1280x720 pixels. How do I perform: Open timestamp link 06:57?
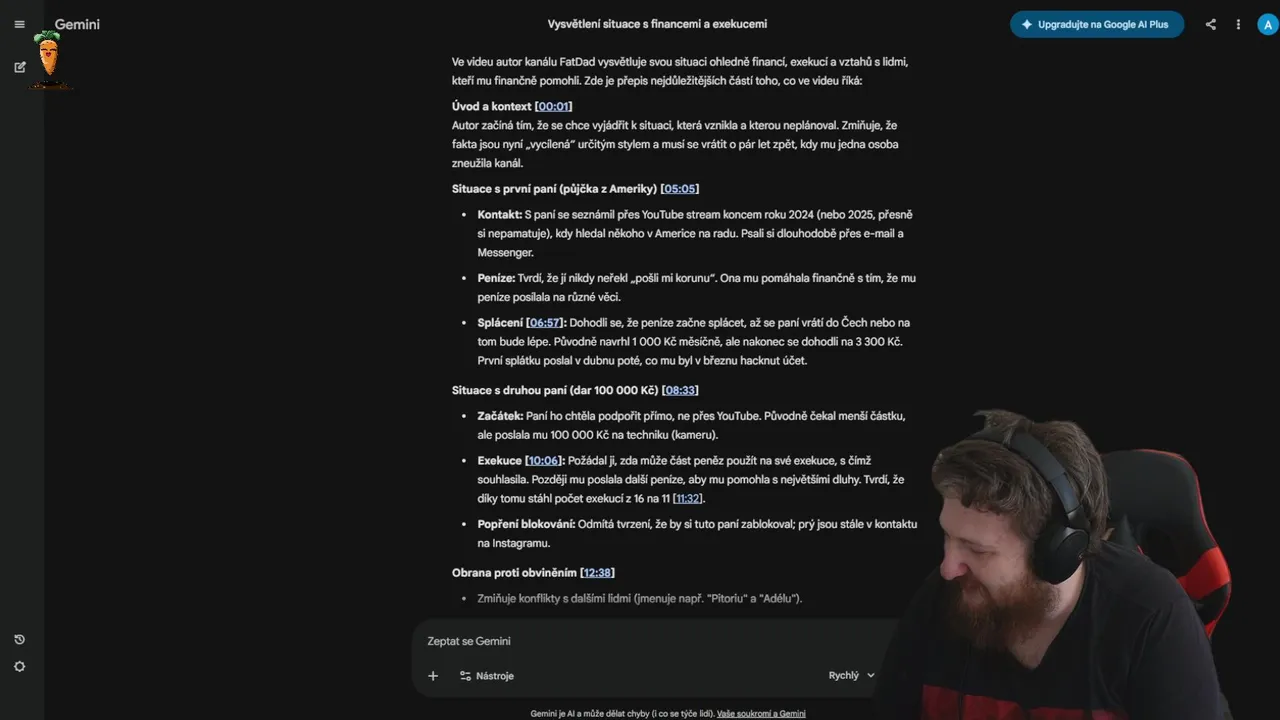pyautogui.click(x=545, y=323)
